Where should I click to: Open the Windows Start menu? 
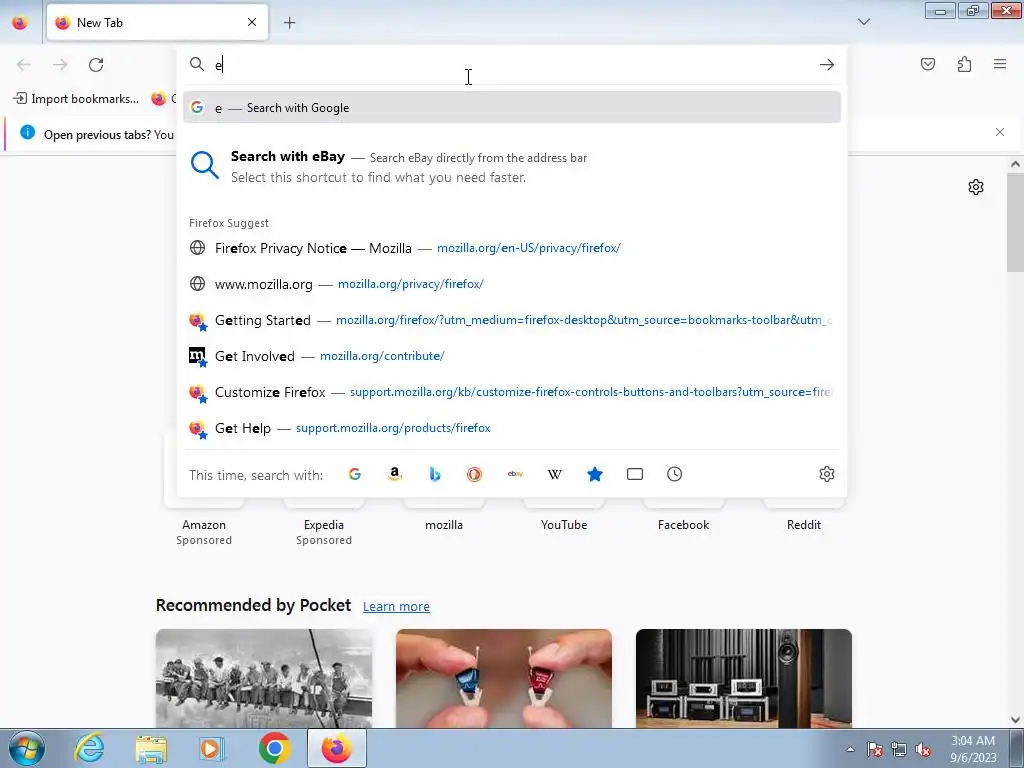pos(26,748)
